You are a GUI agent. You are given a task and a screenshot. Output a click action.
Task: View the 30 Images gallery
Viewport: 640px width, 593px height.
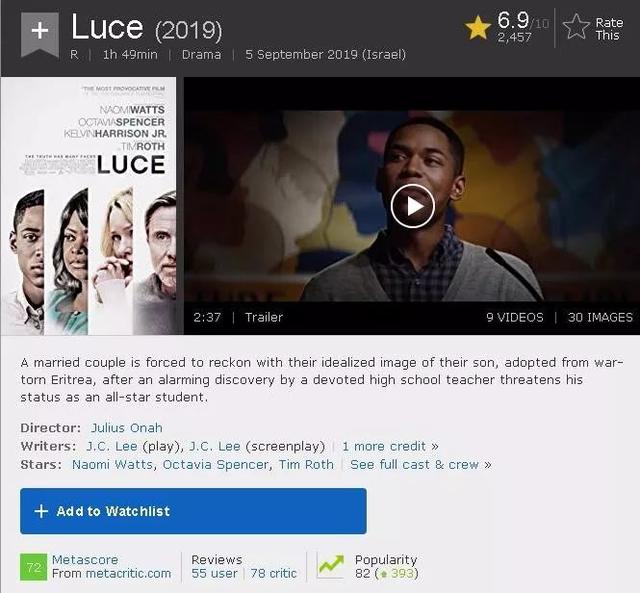[600, 317]
